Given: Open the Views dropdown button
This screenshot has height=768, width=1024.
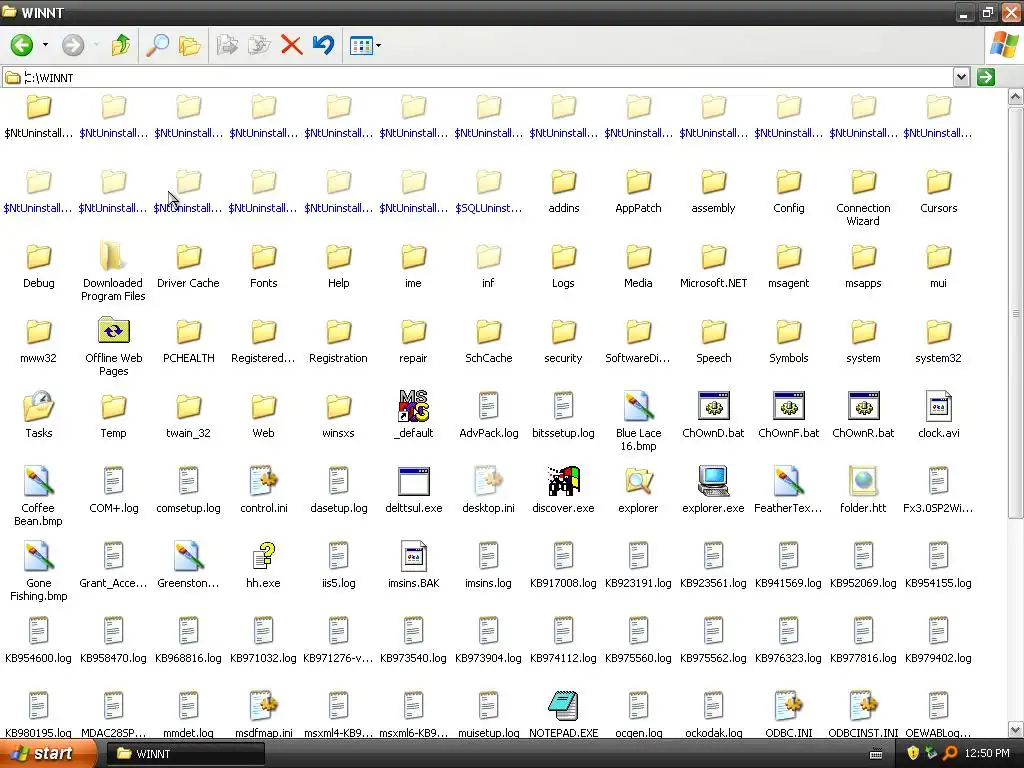Looking at the screenshot, I should point(365,45).
